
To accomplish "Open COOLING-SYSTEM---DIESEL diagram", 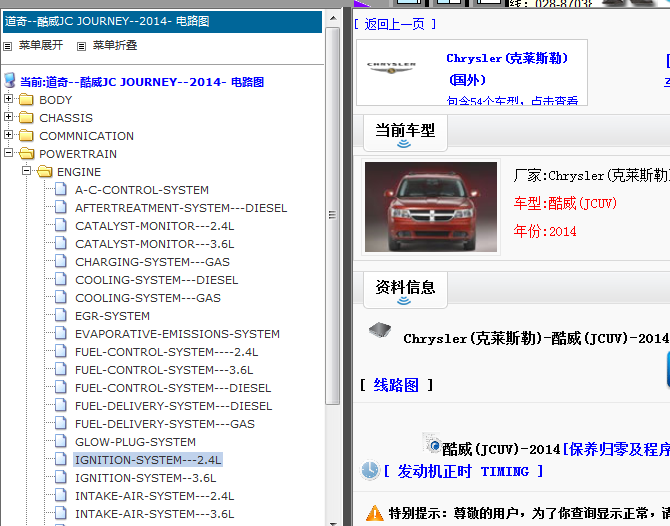I will [x=156, y=280].
